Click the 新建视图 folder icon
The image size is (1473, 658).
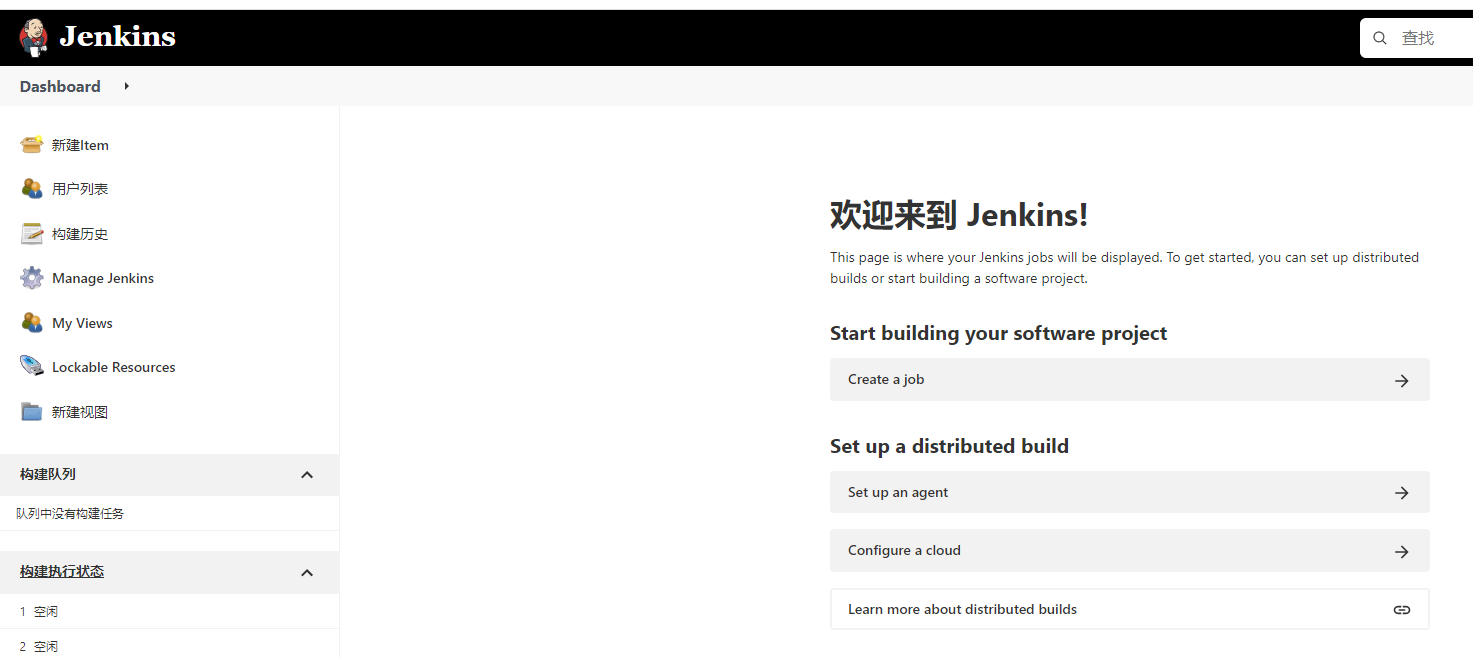pyautogui.click(x=32, y=412)
